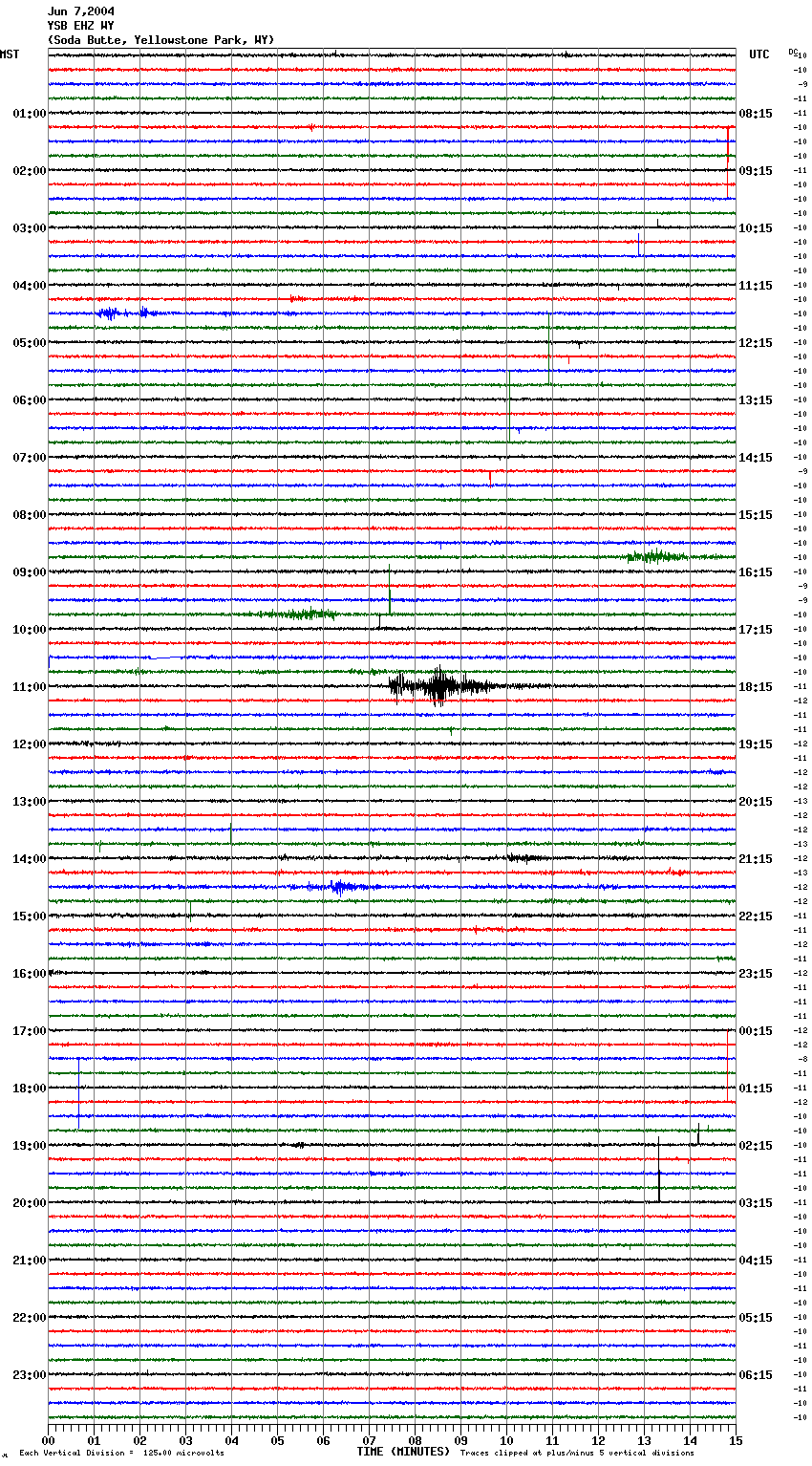Click the "08:15" UTC time label
812x1466 pixels.
(756, 114)
